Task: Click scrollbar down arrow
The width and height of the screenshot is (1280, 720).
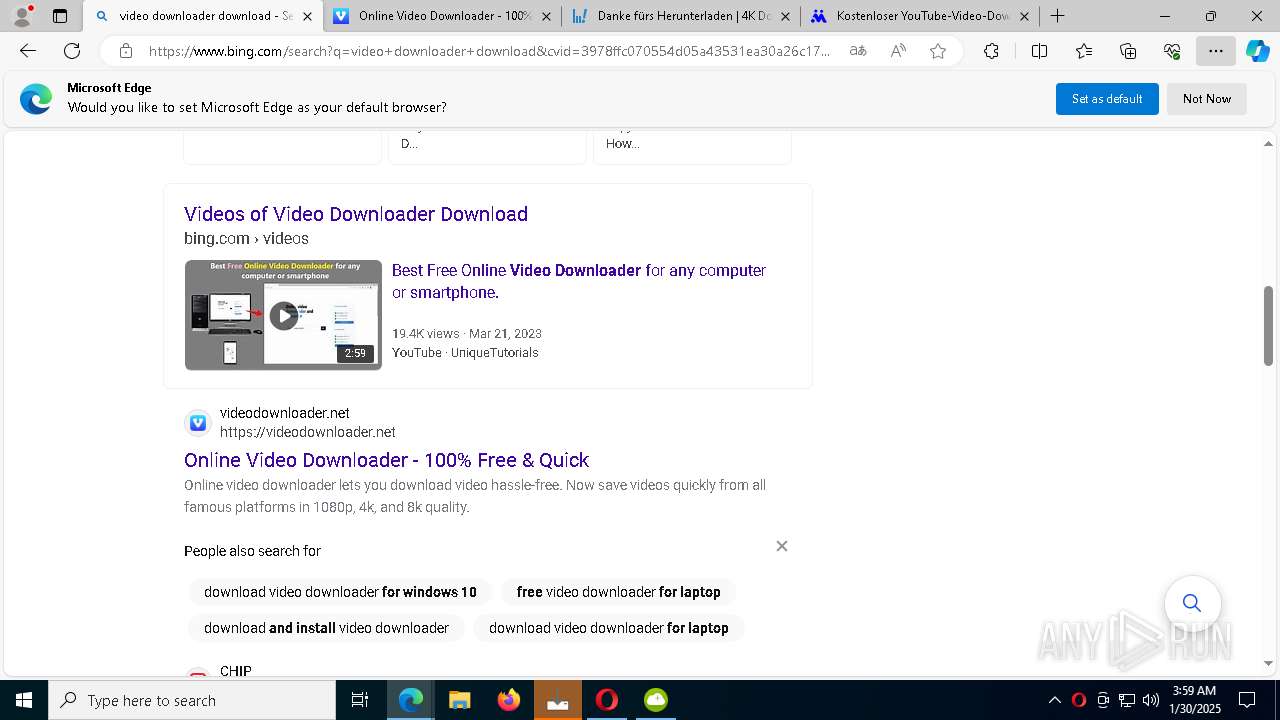Action: 1268,663
